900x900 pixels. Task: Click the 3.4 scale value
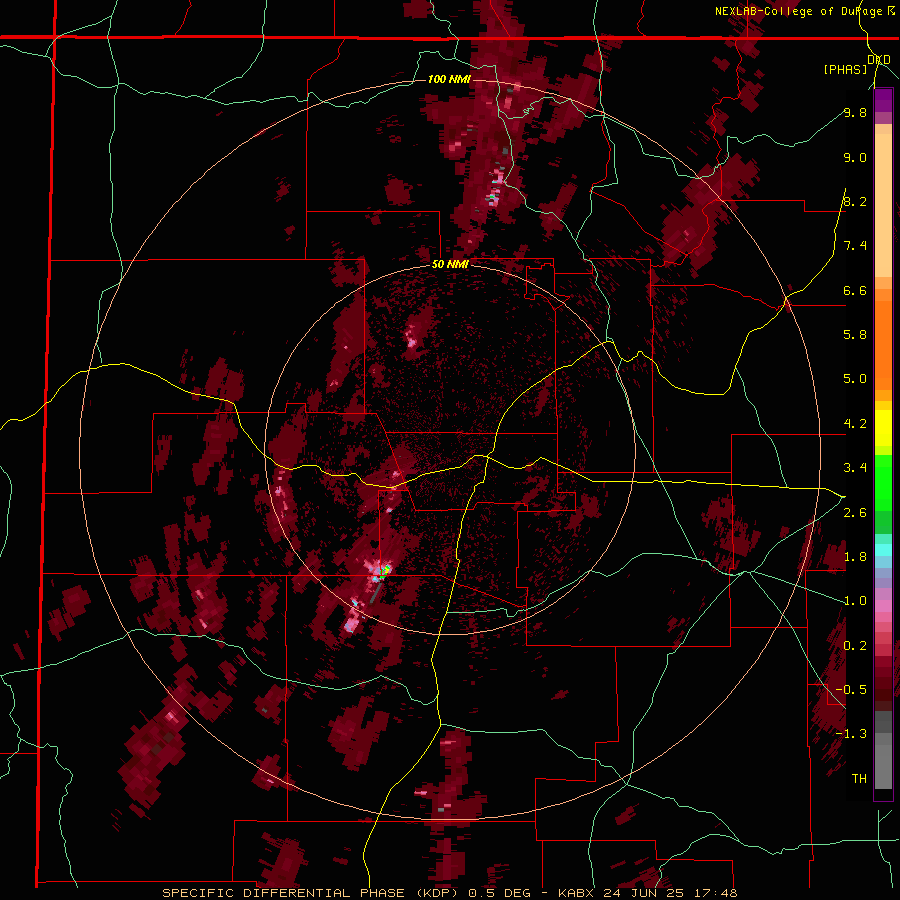point(855,468)
